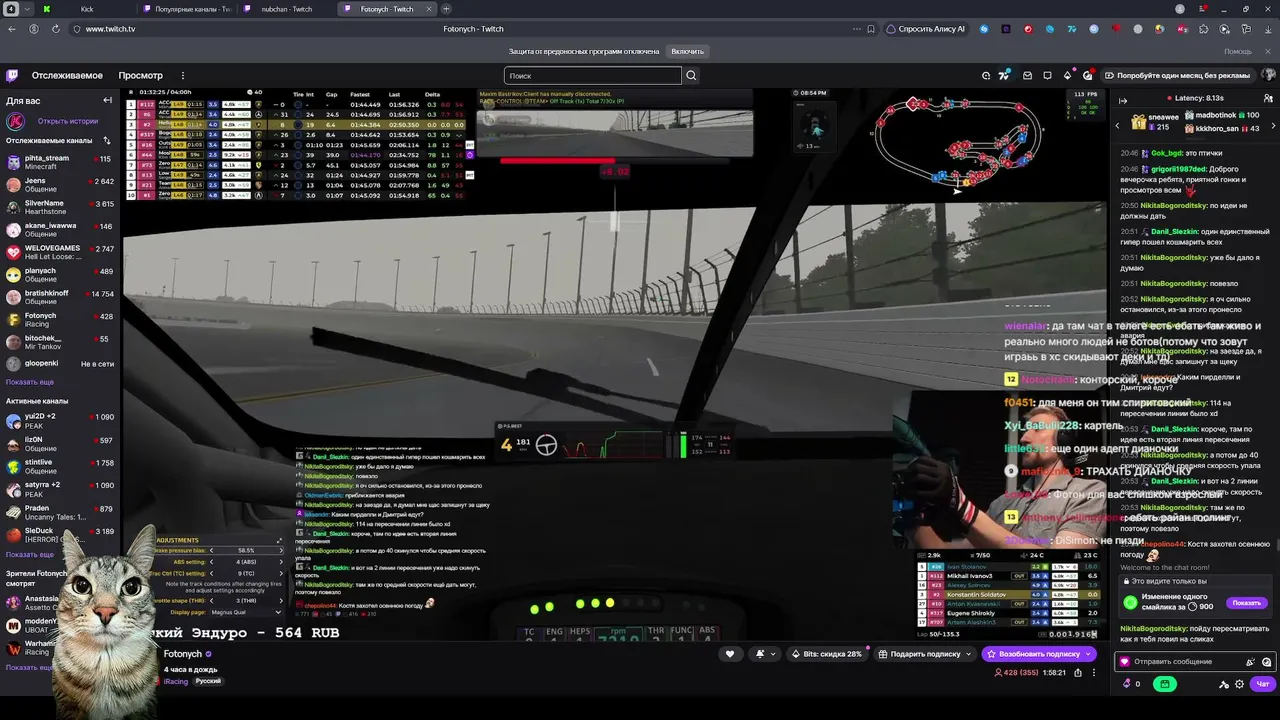
Task: Click Попробуйте один месяц без рекламы
Action: tap(1176, 75)
